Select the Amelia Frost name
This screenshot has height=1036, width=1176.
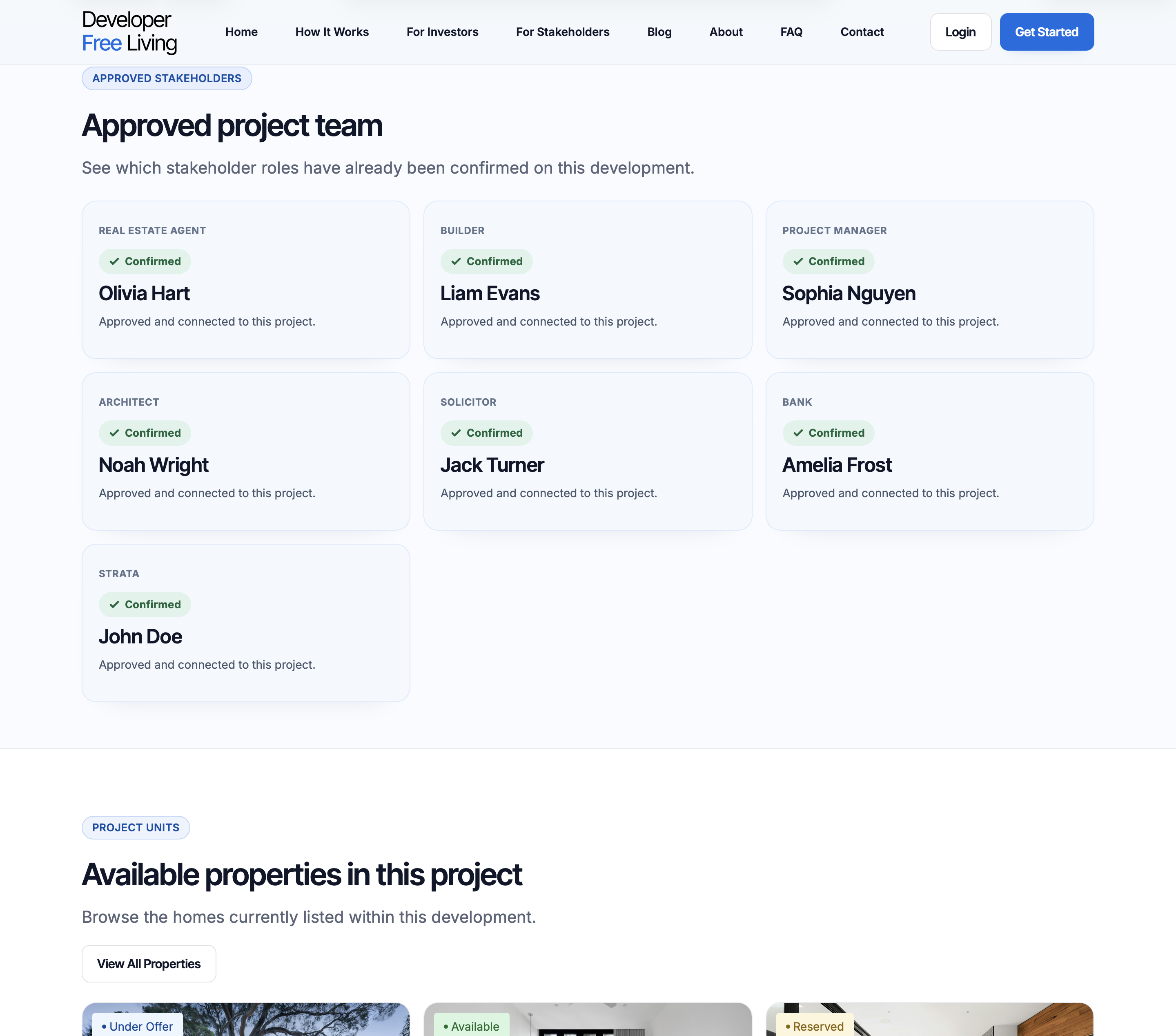point(837,465)
